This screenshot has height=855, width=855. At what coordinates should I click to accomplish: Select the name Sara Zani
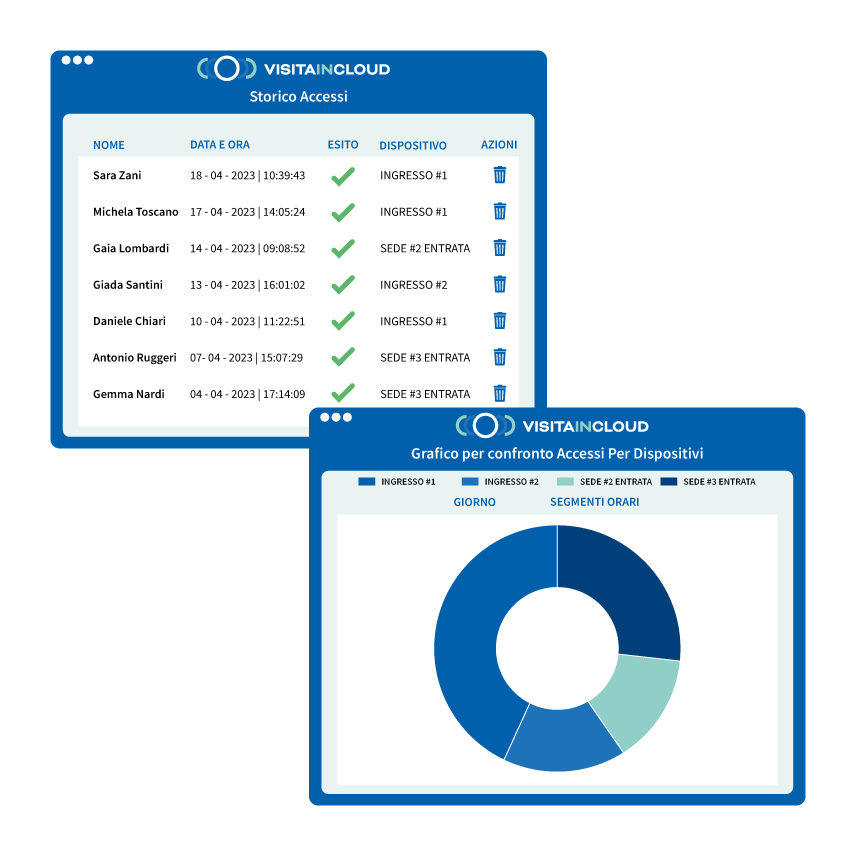tap(117, 175)
